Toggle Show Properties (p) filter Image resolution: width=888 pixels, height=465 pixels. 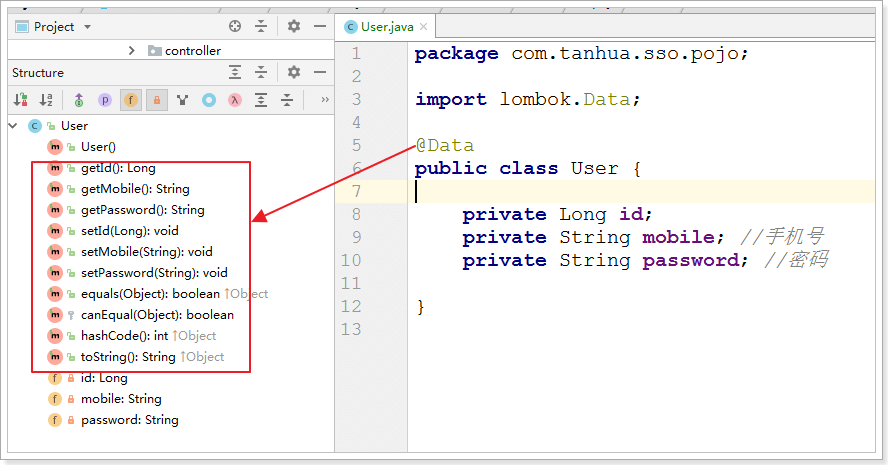click(x=105, y=100)
